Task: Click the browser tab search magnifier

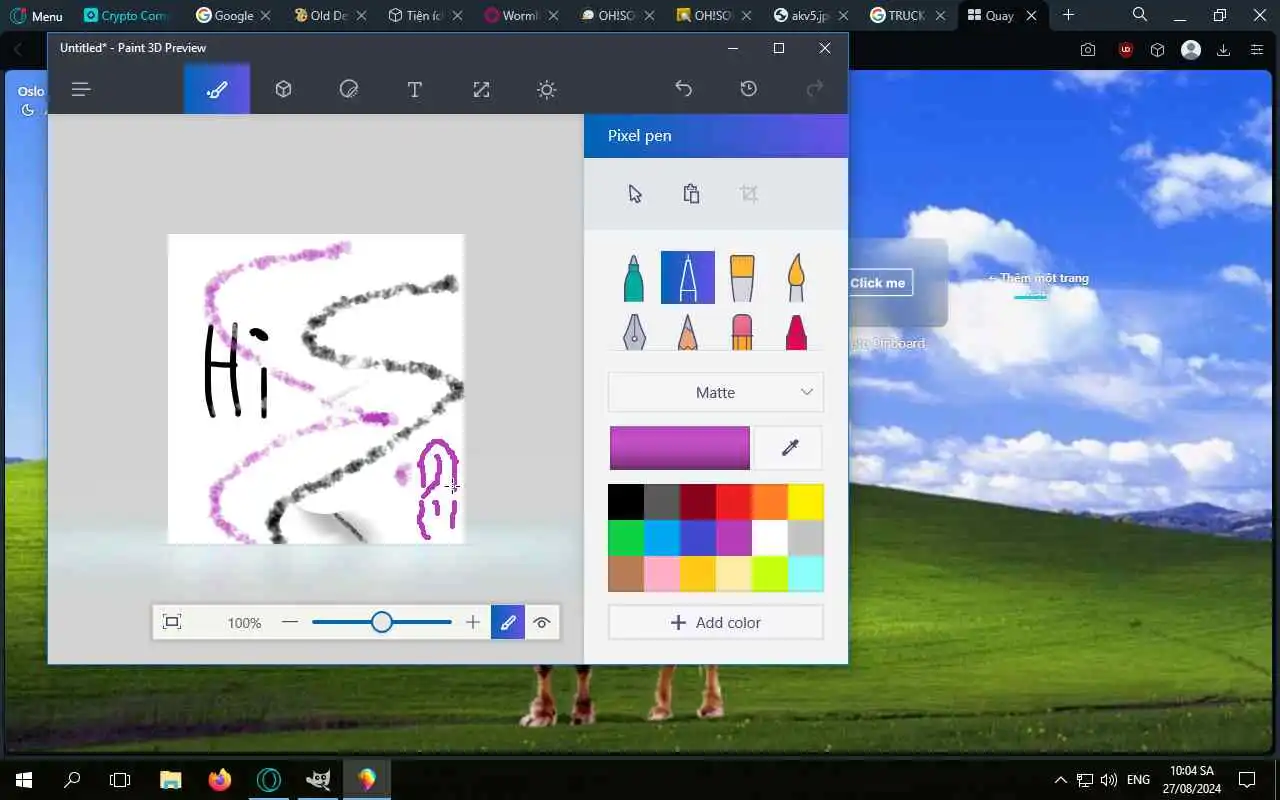Action: click(1140, 15)
